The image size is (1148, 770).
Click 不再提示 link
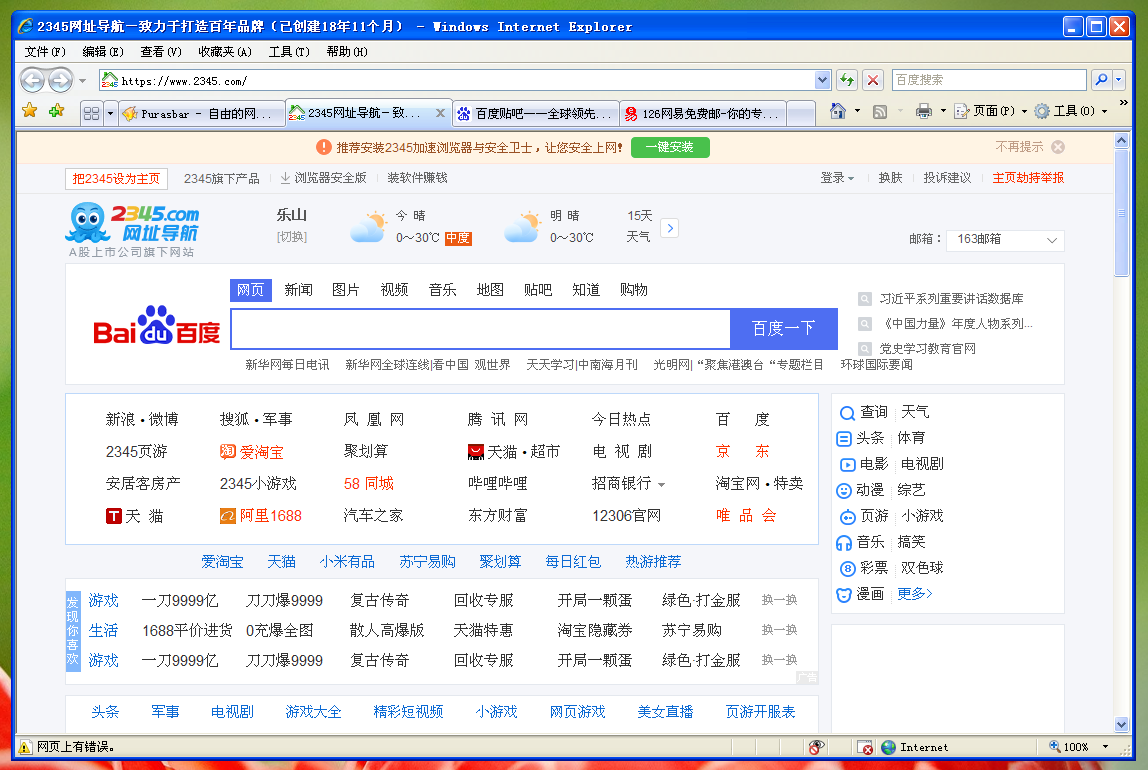point(1019,147)
